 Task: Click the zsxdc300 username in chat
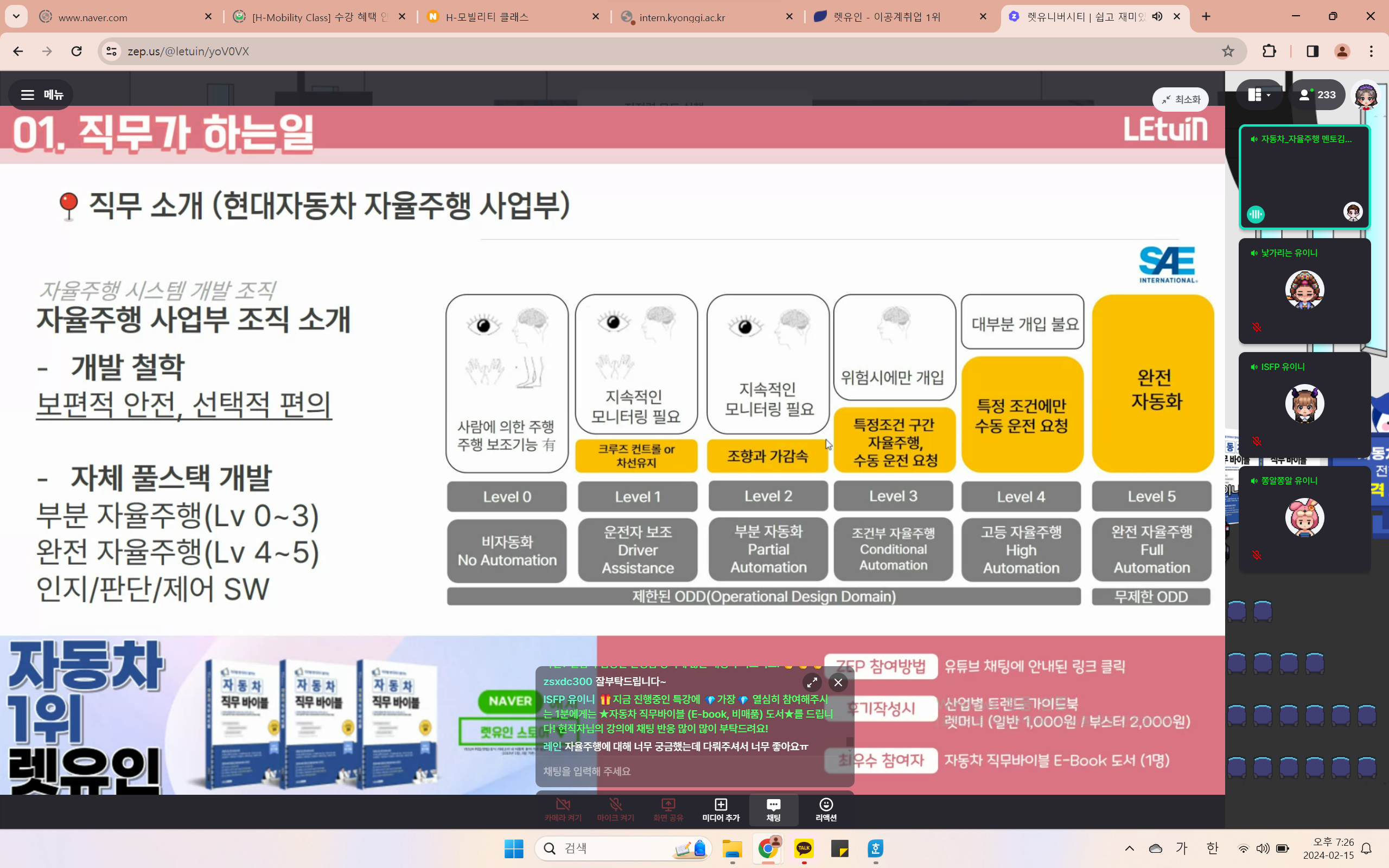568,681
